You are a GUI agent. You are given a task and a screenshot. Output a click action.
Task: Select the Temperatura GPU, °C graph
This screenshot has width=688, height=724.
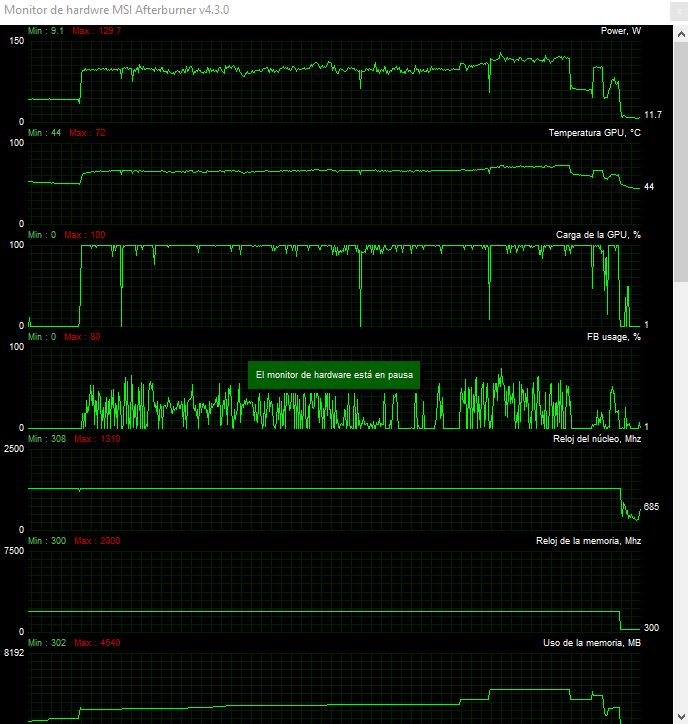click(x=334, y=183)
